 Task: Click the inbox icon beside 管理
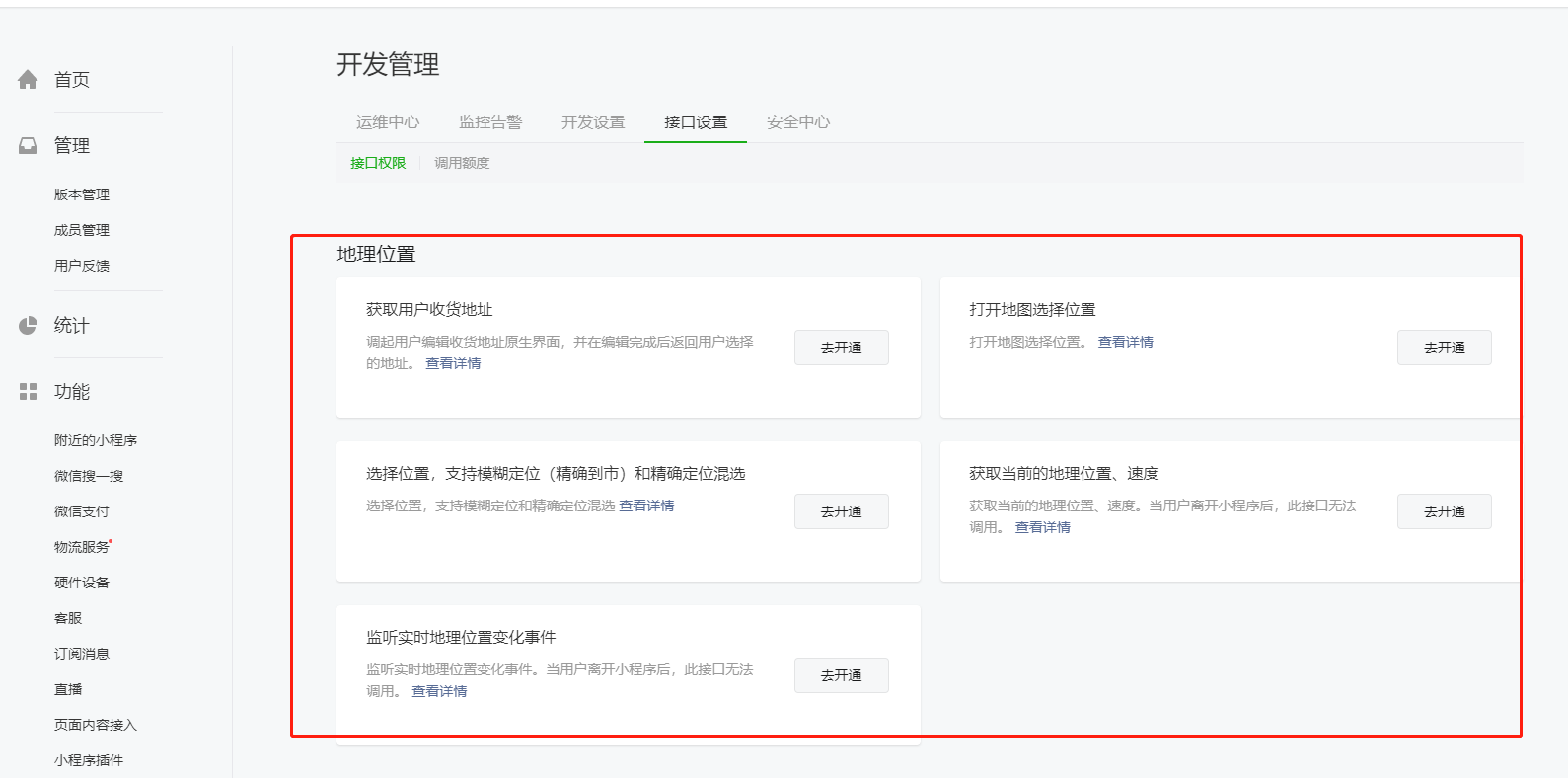(x=28, y=146)
